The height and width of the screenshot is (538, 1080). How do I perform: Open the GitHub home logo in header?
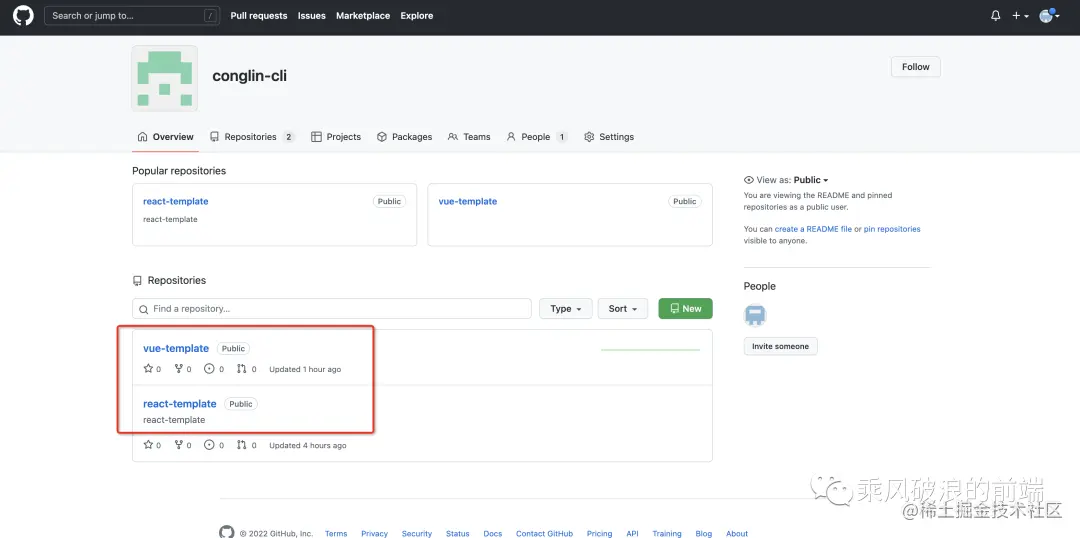click(x=23, y=16)
